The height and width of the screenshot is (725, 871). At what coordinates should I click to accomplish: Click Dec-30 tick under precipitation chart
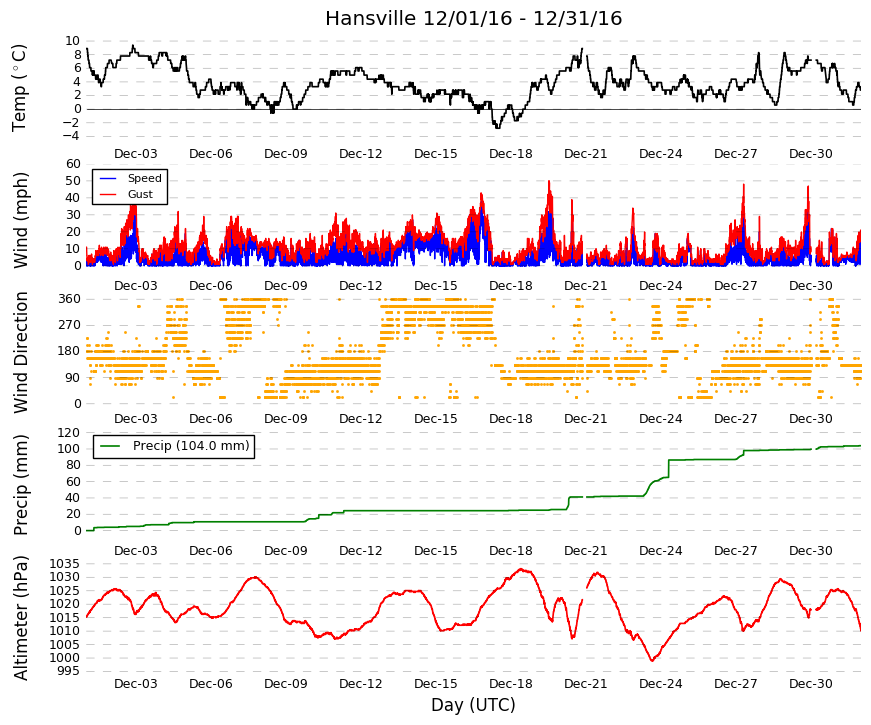pos(810,551)
